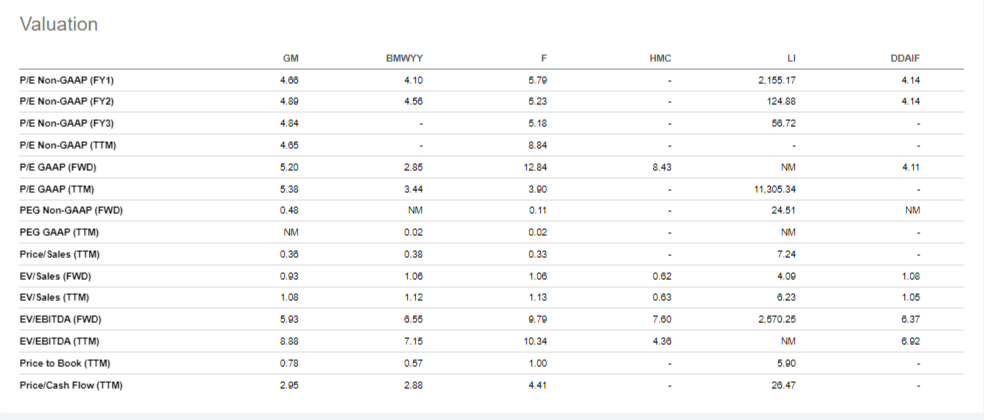
Task: Select the EV/Sales (FWD) row label
Action: [x=55, y=276]
